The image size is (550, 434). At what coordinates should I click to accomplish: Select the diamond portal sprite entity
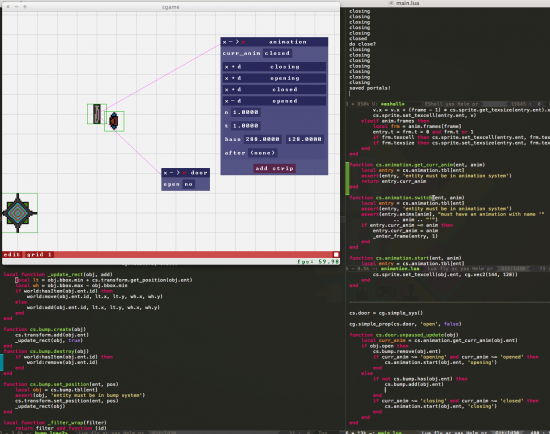point(18,213)
